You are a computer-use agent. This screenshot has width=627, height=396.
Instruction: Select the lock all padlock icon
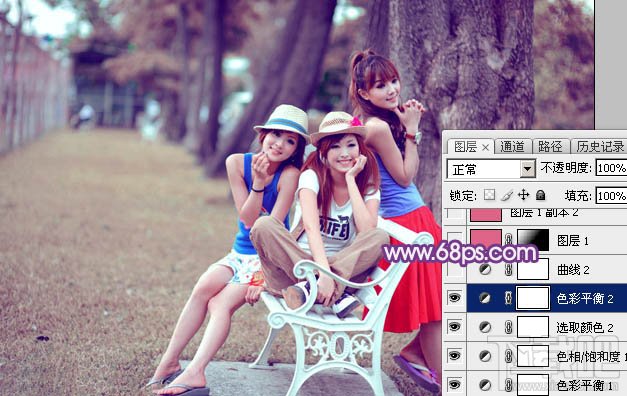[541, 195]
